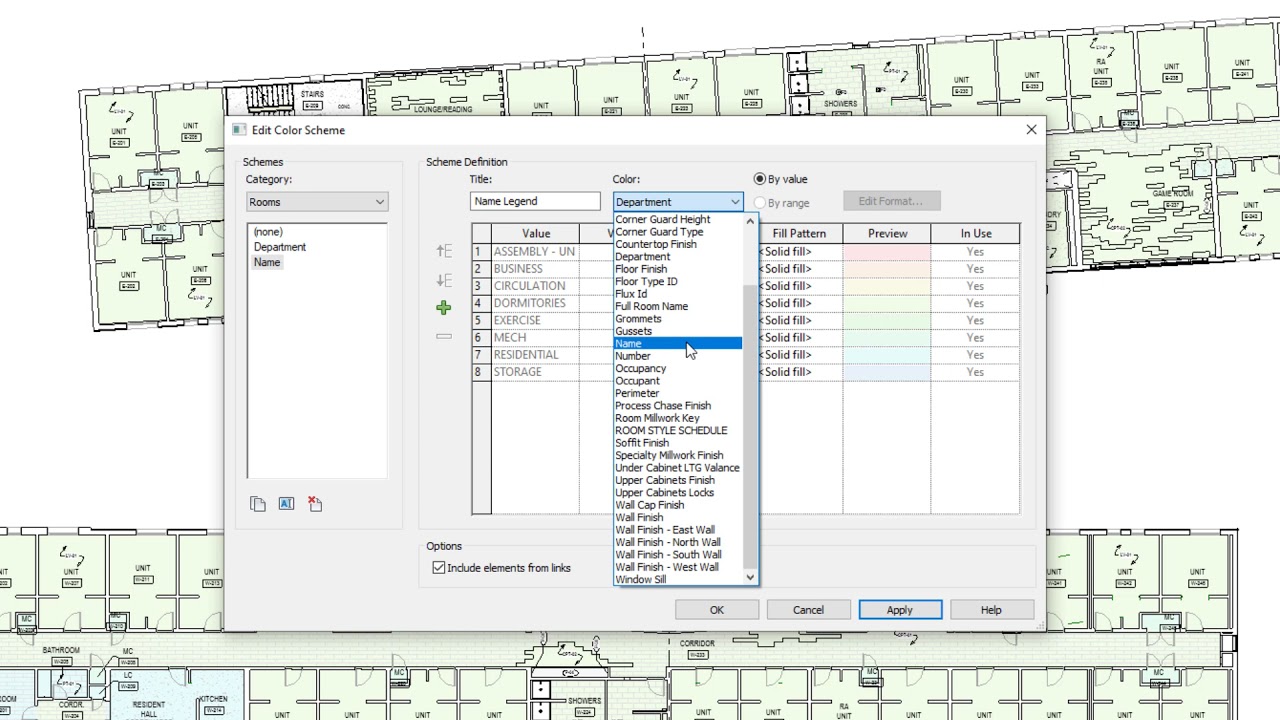The image size is (1280, 720).
Task: Choose ROOM STYLE SCHEDULE in the list
Action: click(678, 431)
